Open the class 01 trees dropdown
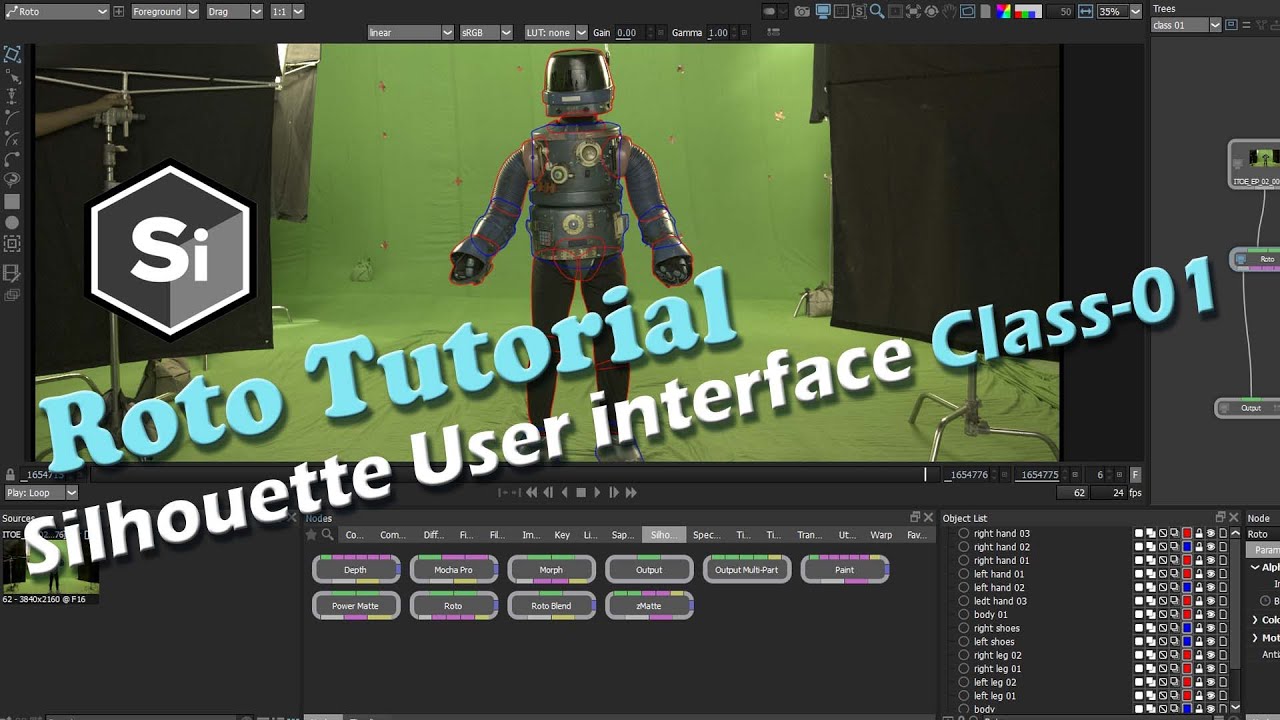The image size is (1280, 720). pos(1186,25)
